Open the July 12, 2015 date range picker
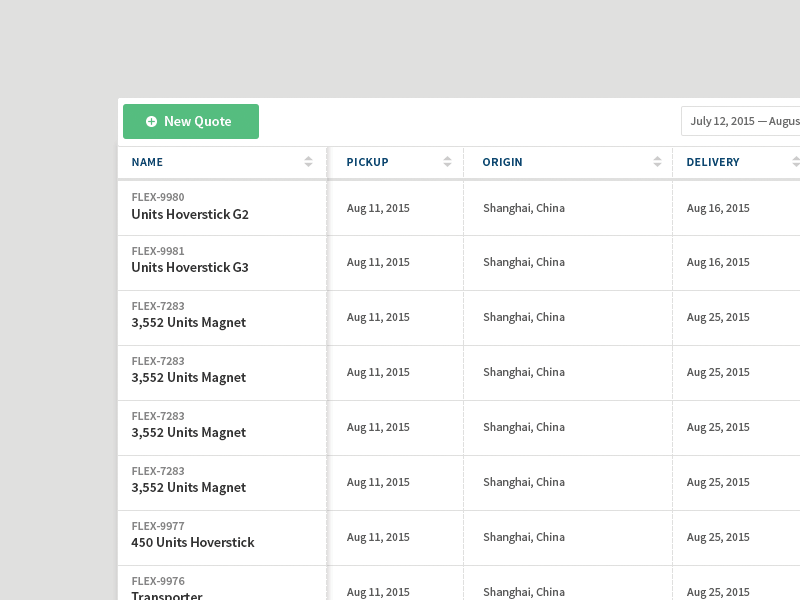800x600 pixels. (x=742, y=121)
